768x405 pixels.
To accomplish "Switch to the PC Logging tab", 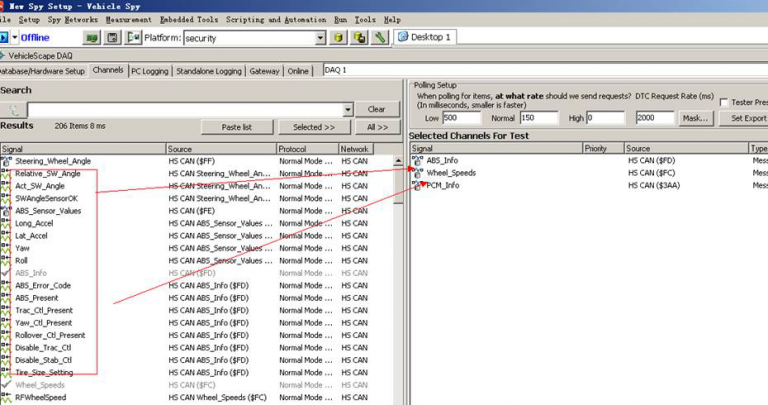I will (x=150, y=71).
